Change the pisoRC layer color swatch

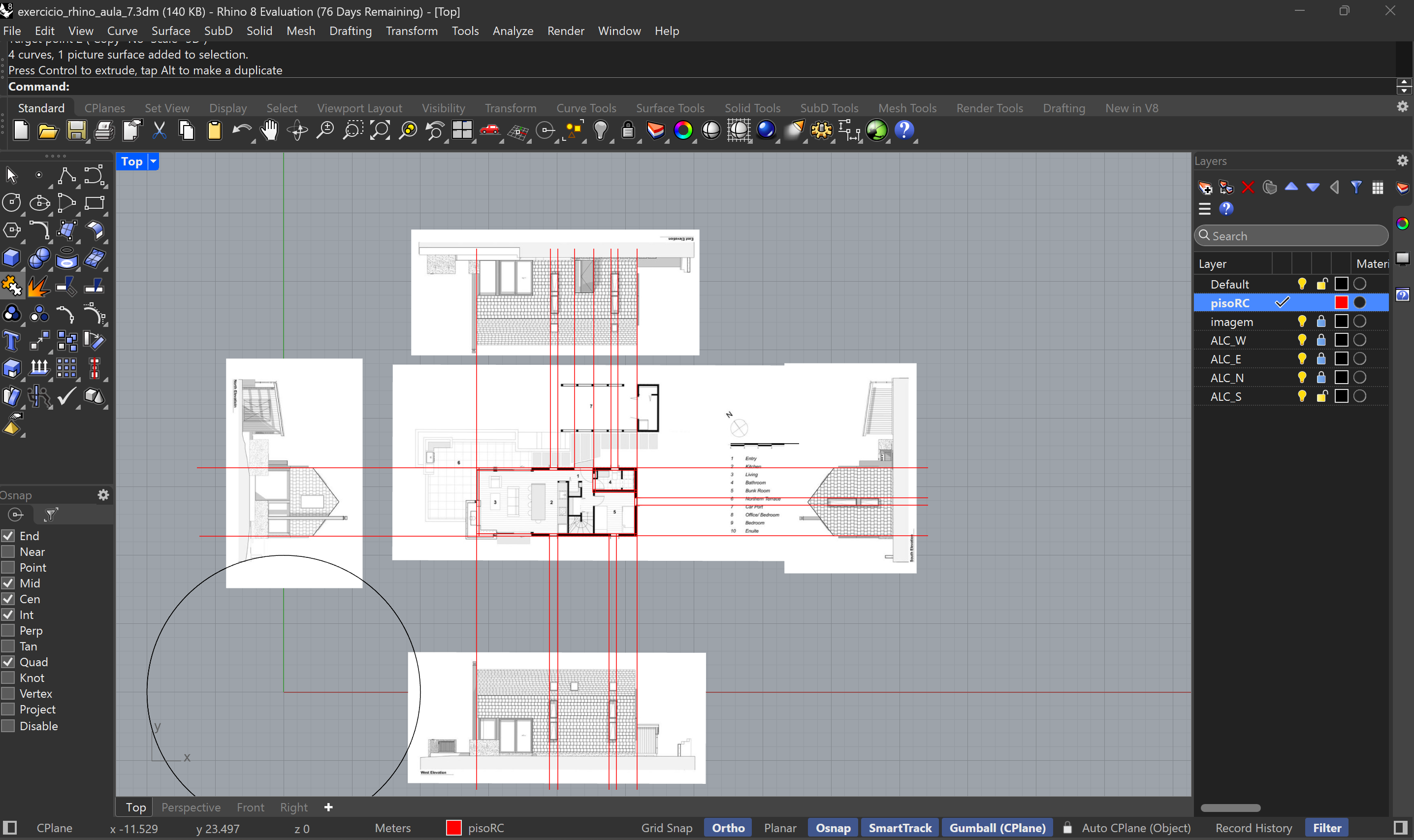(1341, 302)
